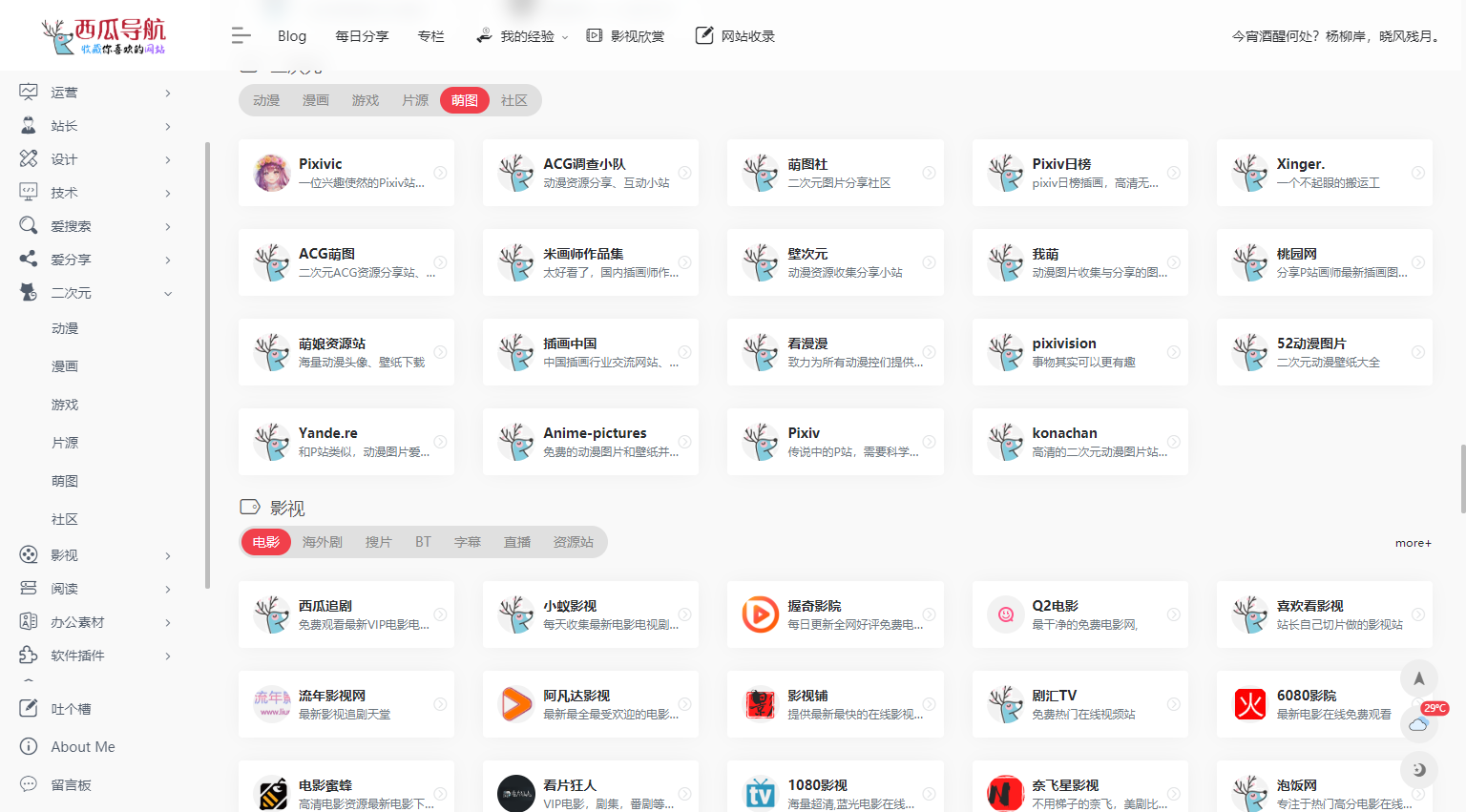Click the 影视 sidebar film icon

pos(29,555)
